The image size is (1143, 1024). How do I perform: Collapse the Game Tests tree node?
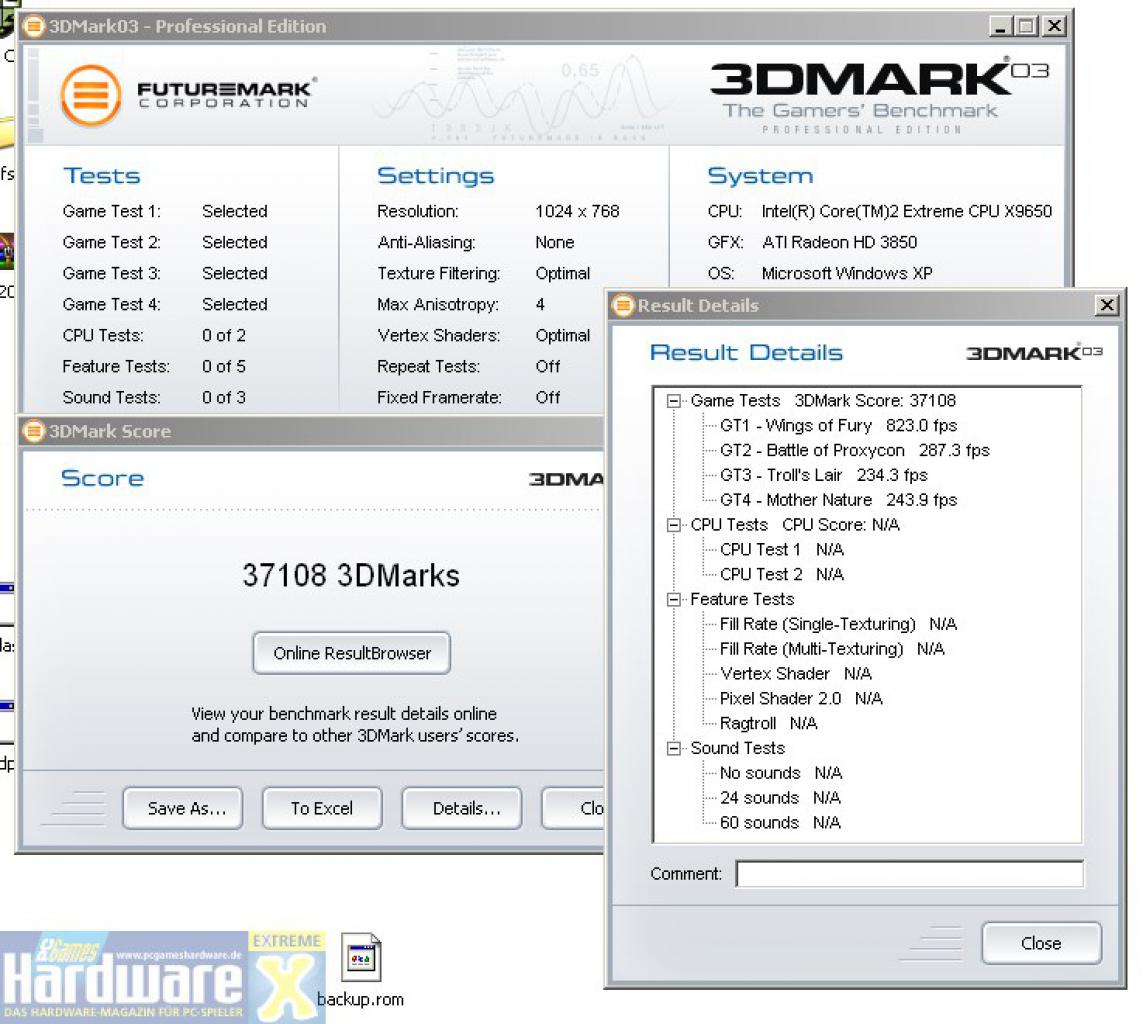674,401
